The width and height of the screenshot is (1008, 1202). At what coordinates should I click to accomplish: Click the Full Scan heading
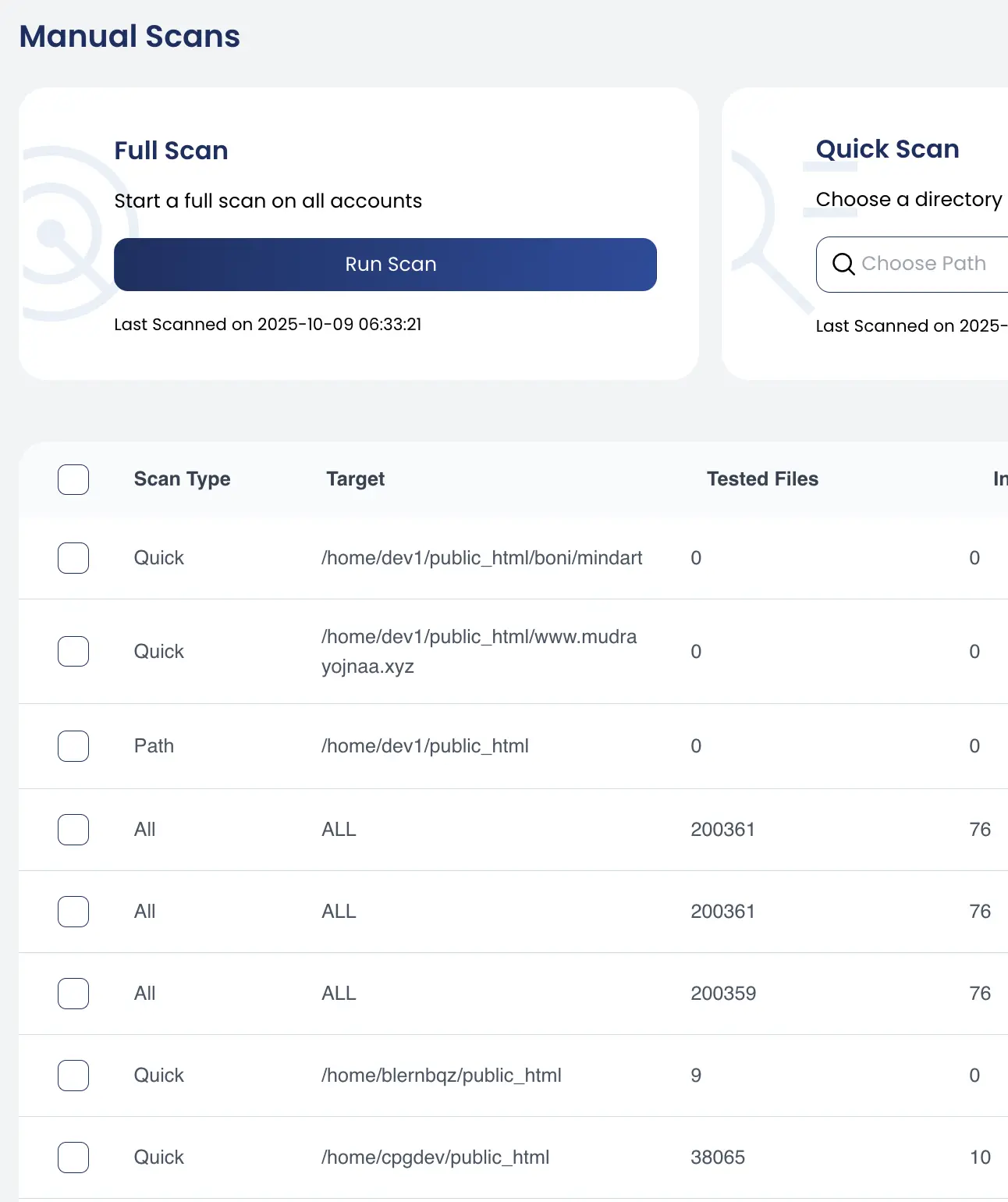pyautogui.click(x=171, y=151)
